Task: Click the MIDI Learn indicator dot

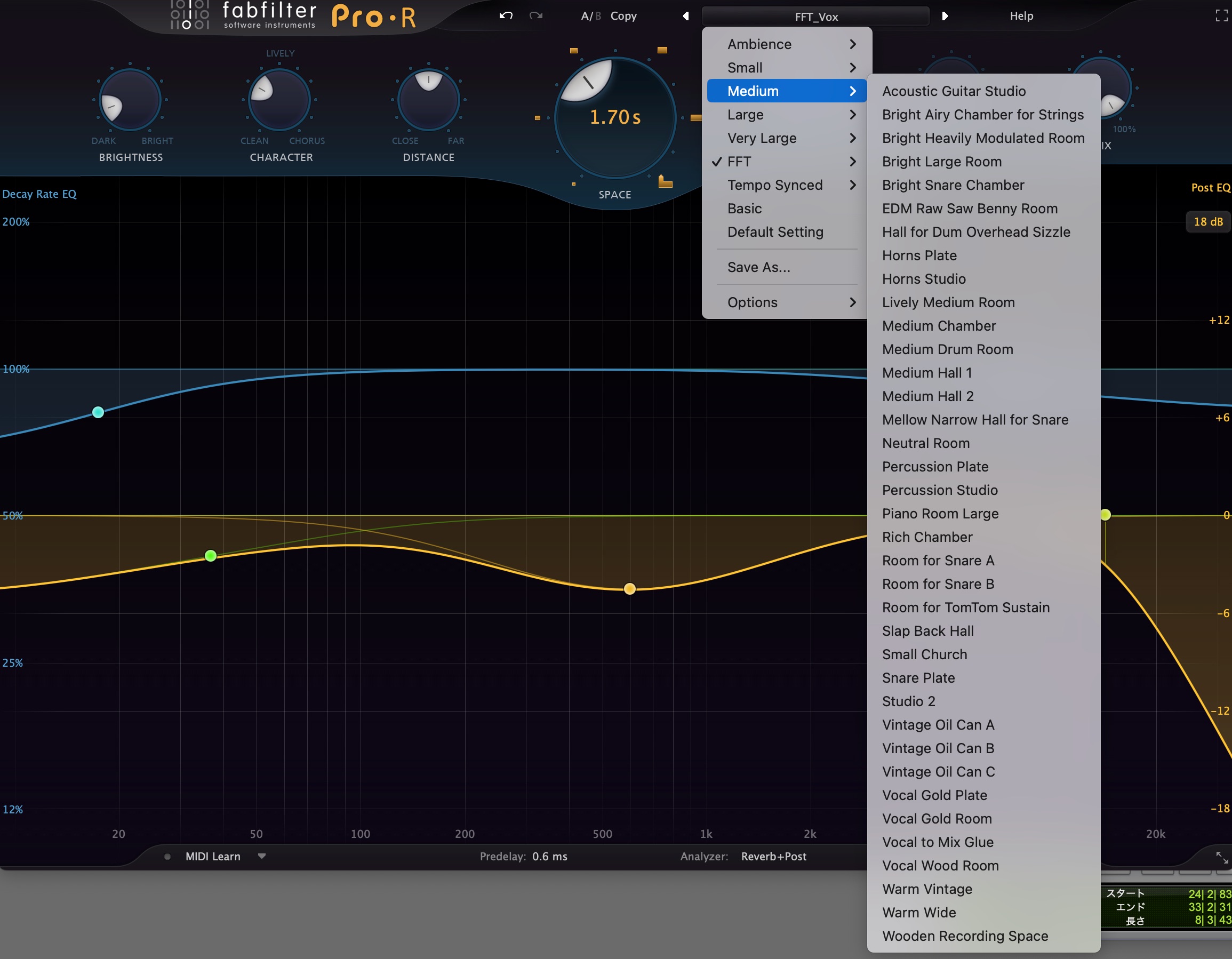Action: click(167, 857)
